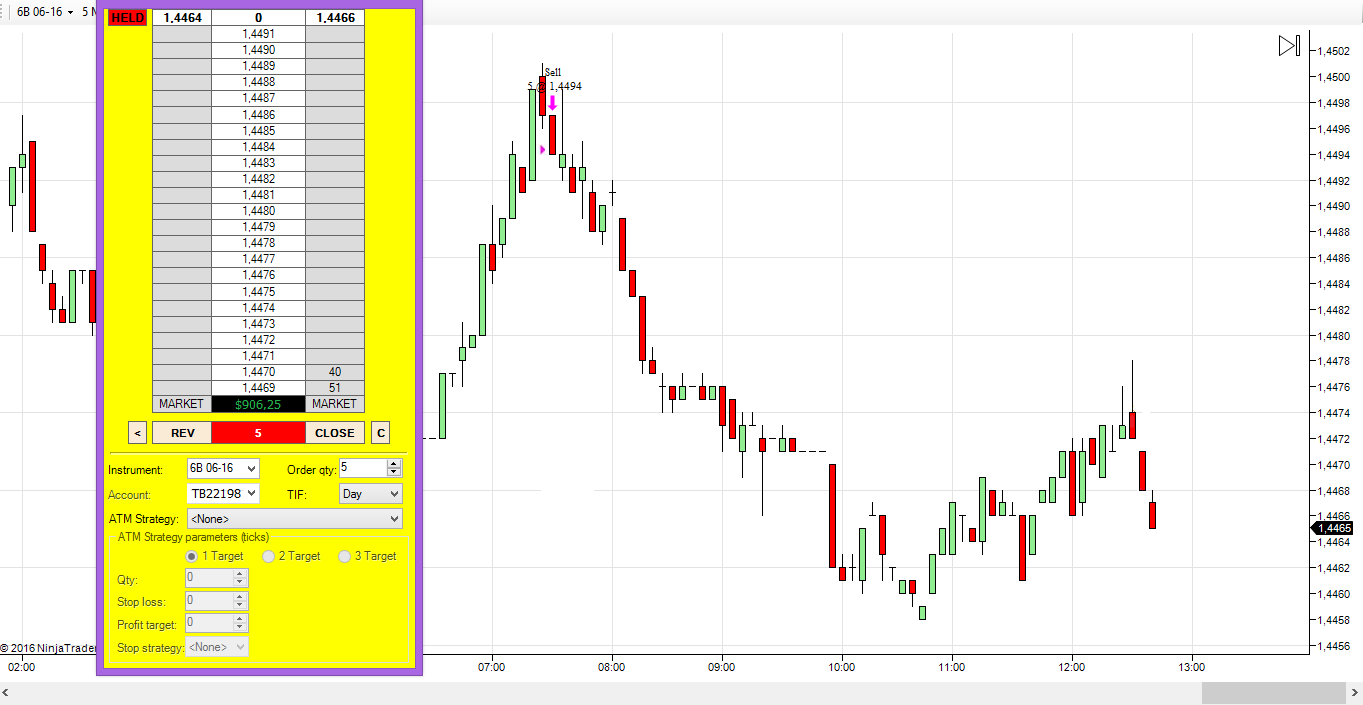
Task: Click the horizontal scrollbar thumb
Action: point(1273,694)
